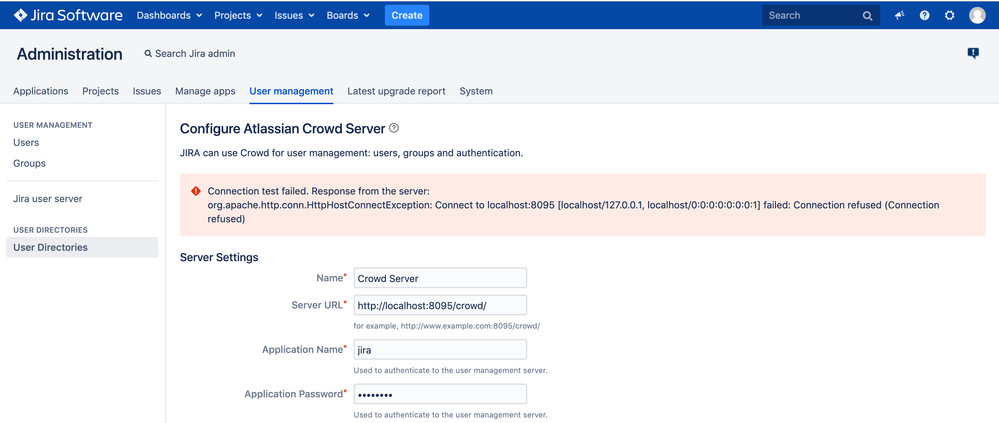Click the Jira Software logo

click(x=68, y=15)
